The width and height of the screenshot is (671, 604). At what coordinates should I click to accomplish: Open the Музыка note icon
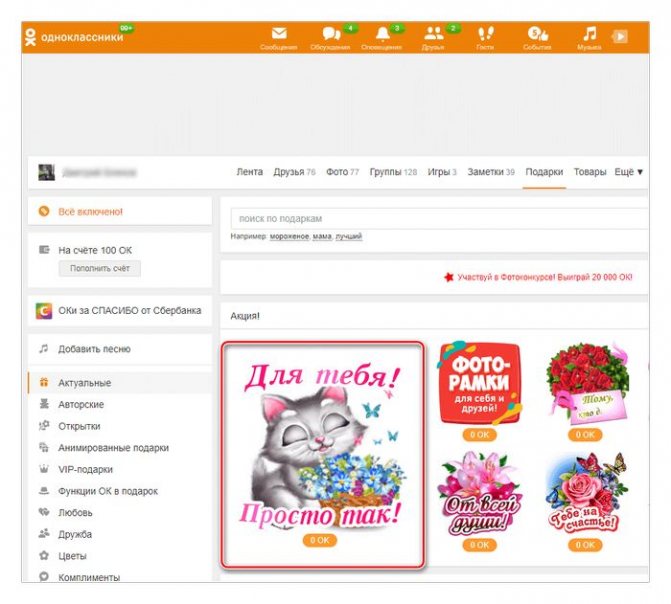(589, 35)
